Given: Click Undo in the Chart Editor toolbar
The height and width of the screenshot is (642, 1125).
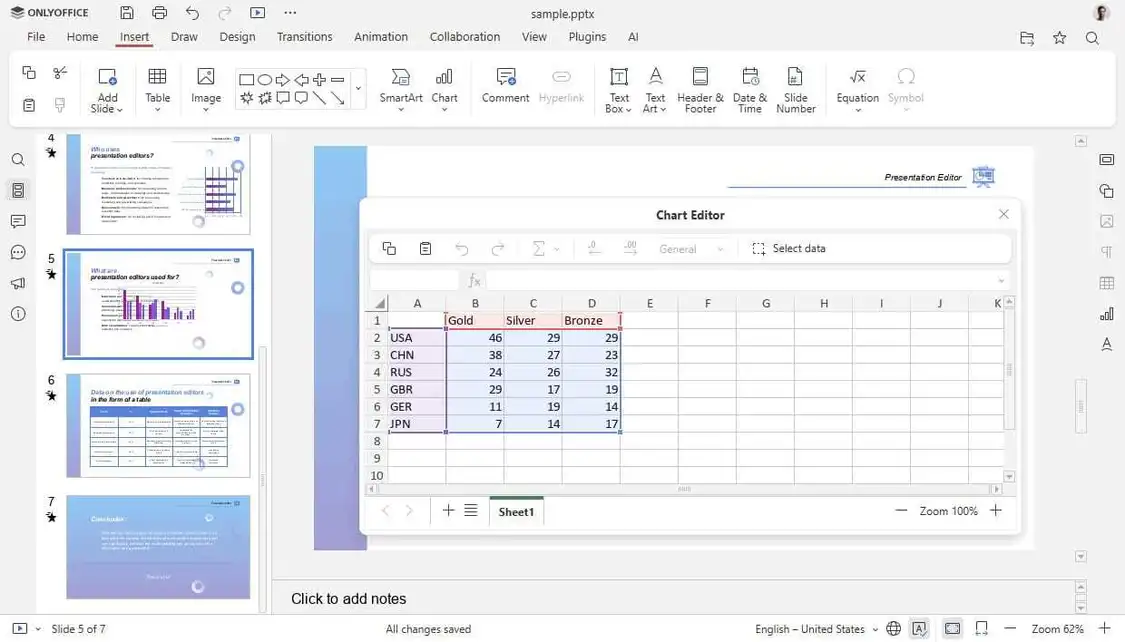Looking at the screenshot, I should 461,248.
